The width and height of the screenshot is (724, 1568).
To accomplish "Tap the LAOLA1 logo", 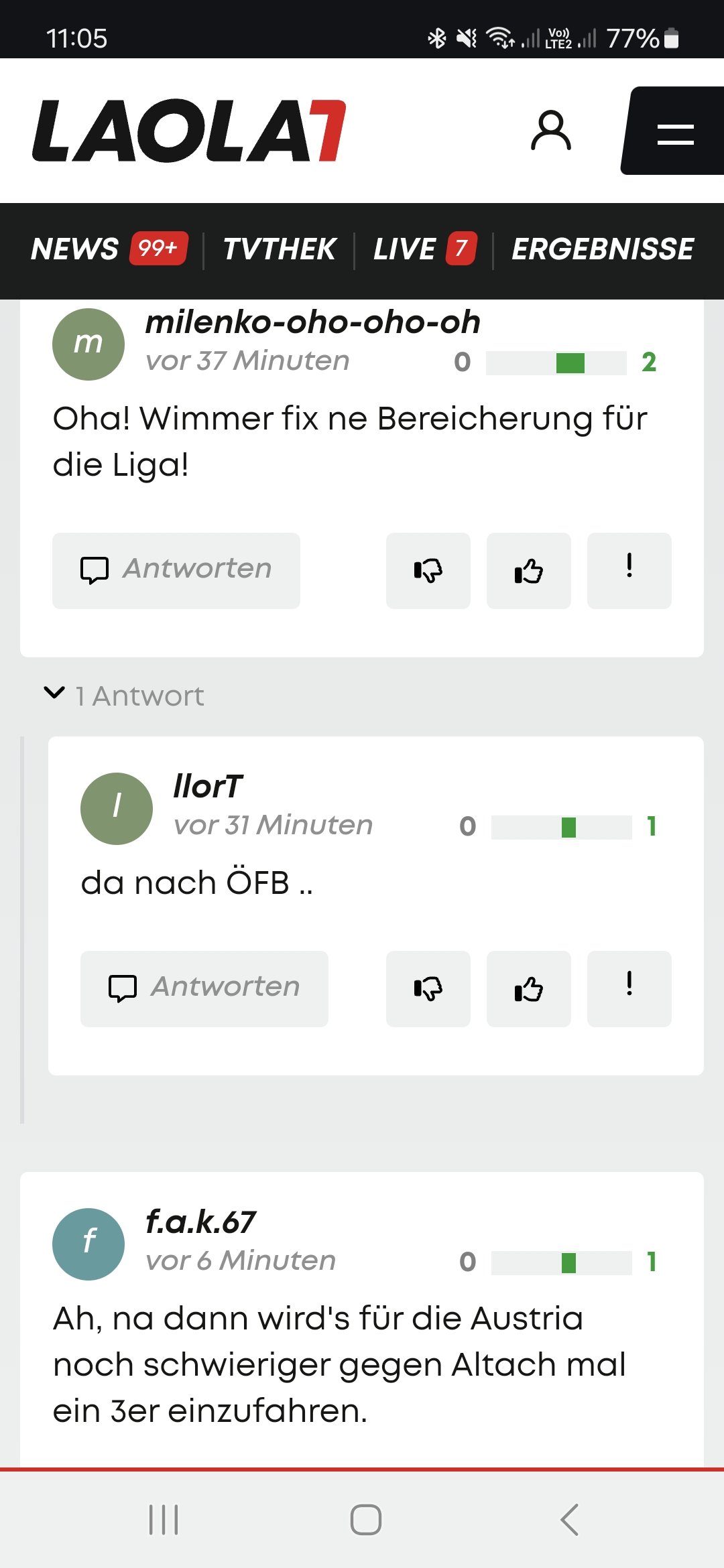I will point(189,131).
